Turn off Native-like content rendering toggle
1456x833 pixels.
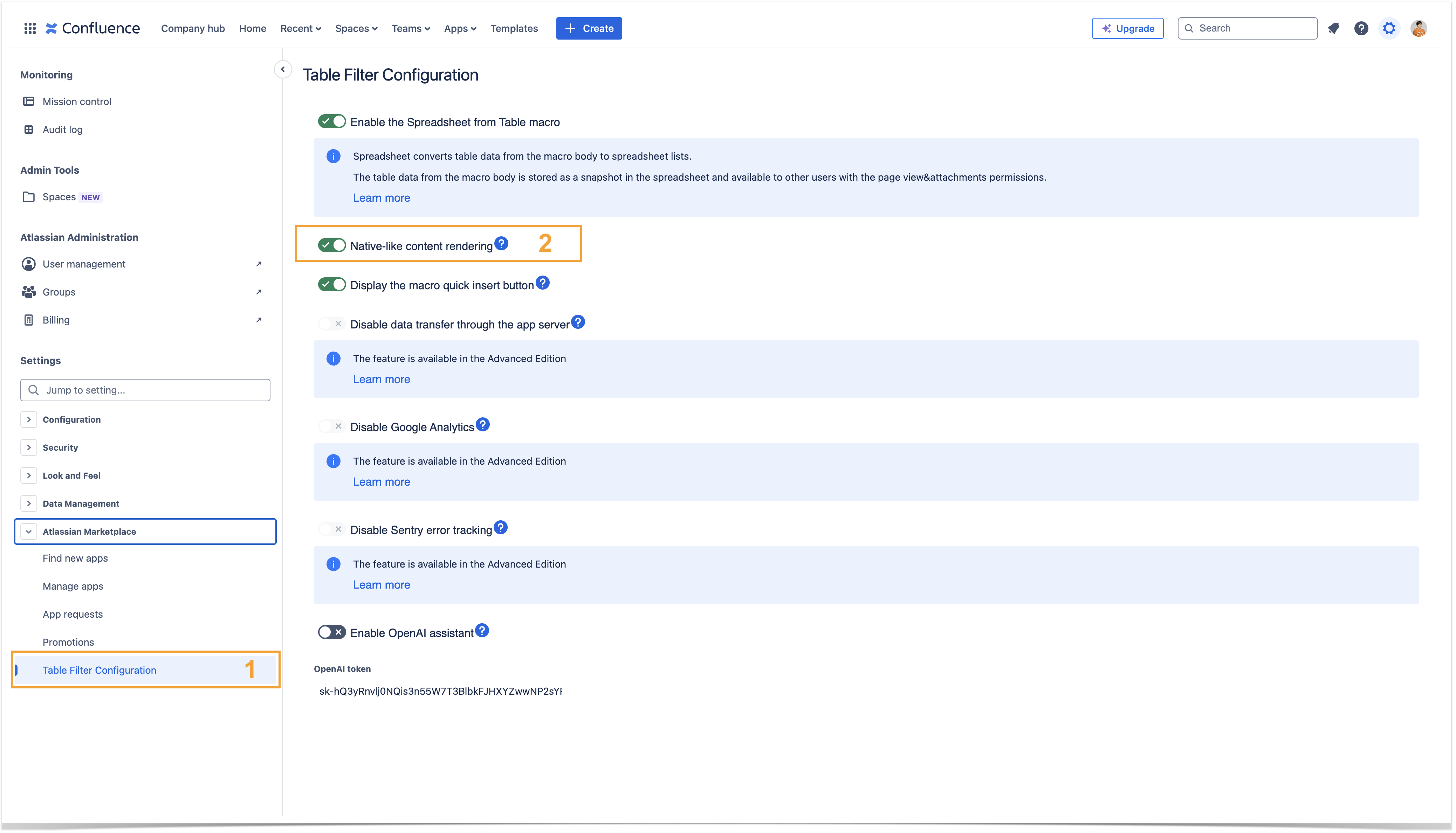[332, 245]
